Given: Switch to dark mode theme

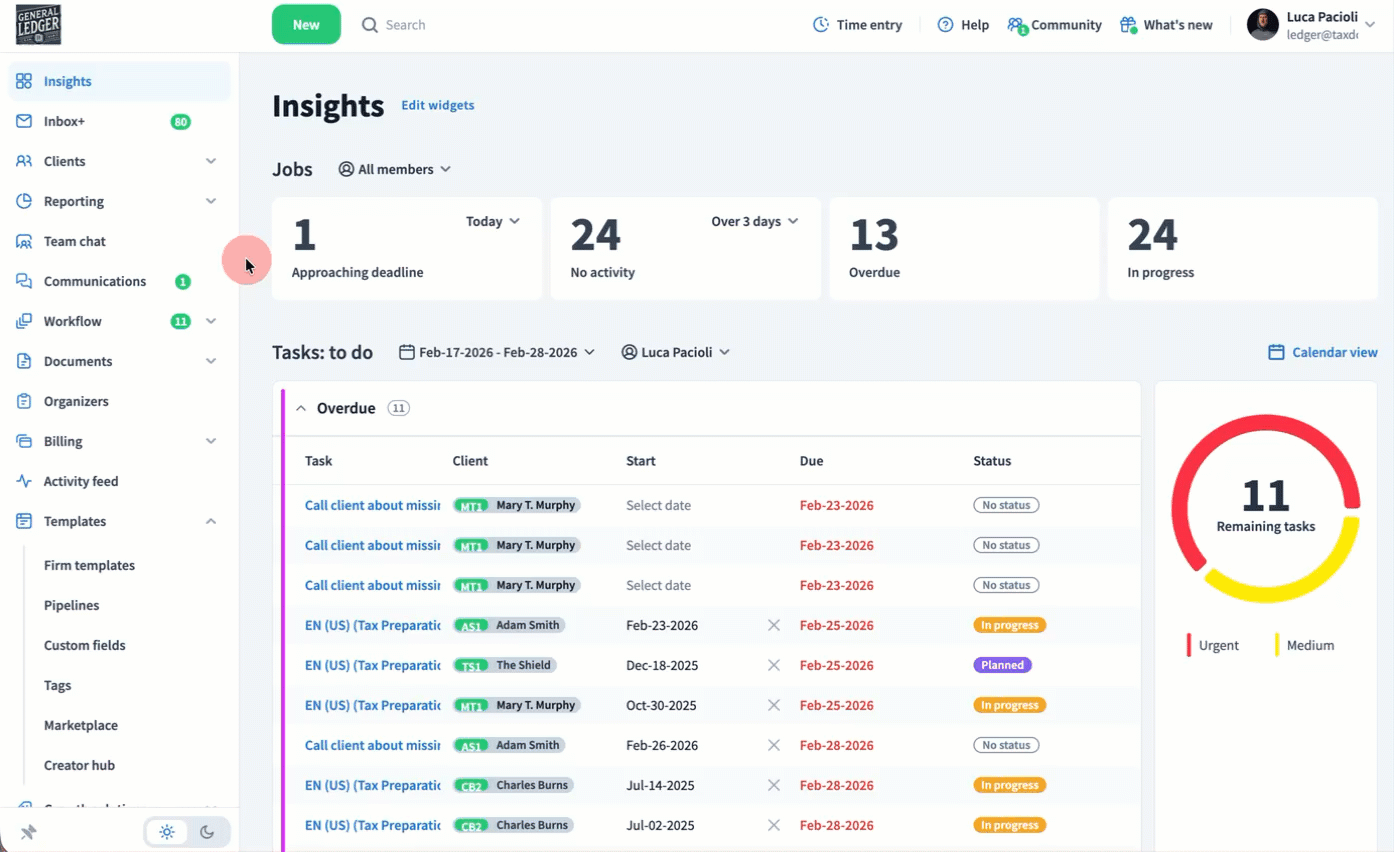Looking at the screenshot, I should 207,832.
